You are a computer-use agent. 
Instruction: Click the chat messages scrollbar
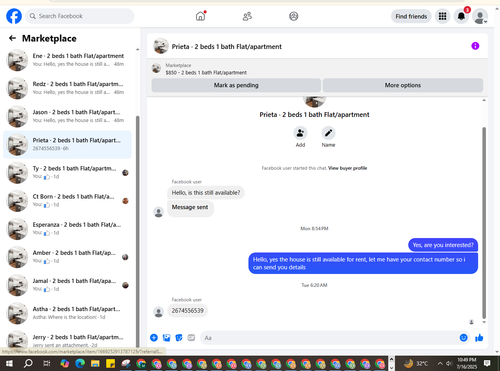tap(484, 223)
